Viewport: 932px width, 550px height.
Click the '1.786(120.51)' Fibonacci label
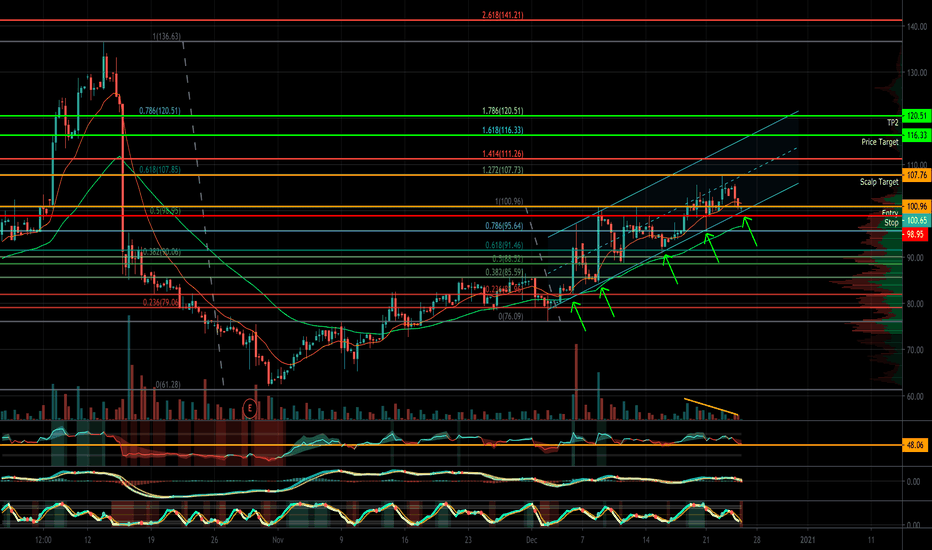[x=503, y=111]
